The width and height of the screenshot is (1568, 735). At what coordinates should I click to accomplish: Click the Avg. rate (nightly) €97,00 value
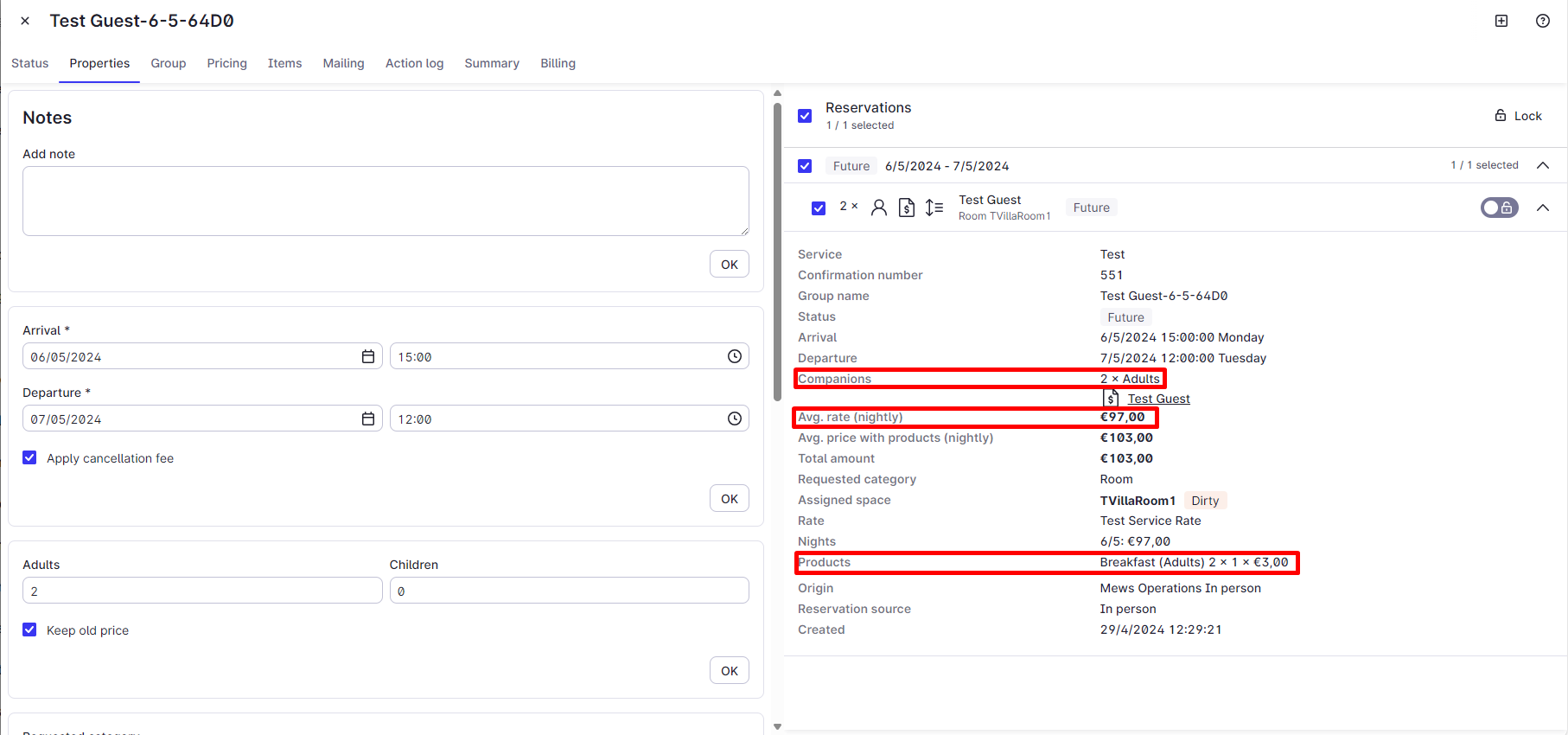tap(1122, 417)
